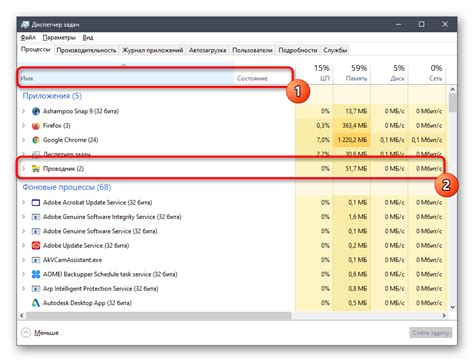Click the horizontal scrollbar right arrow
474x362 pixels.
click(444, 315)
